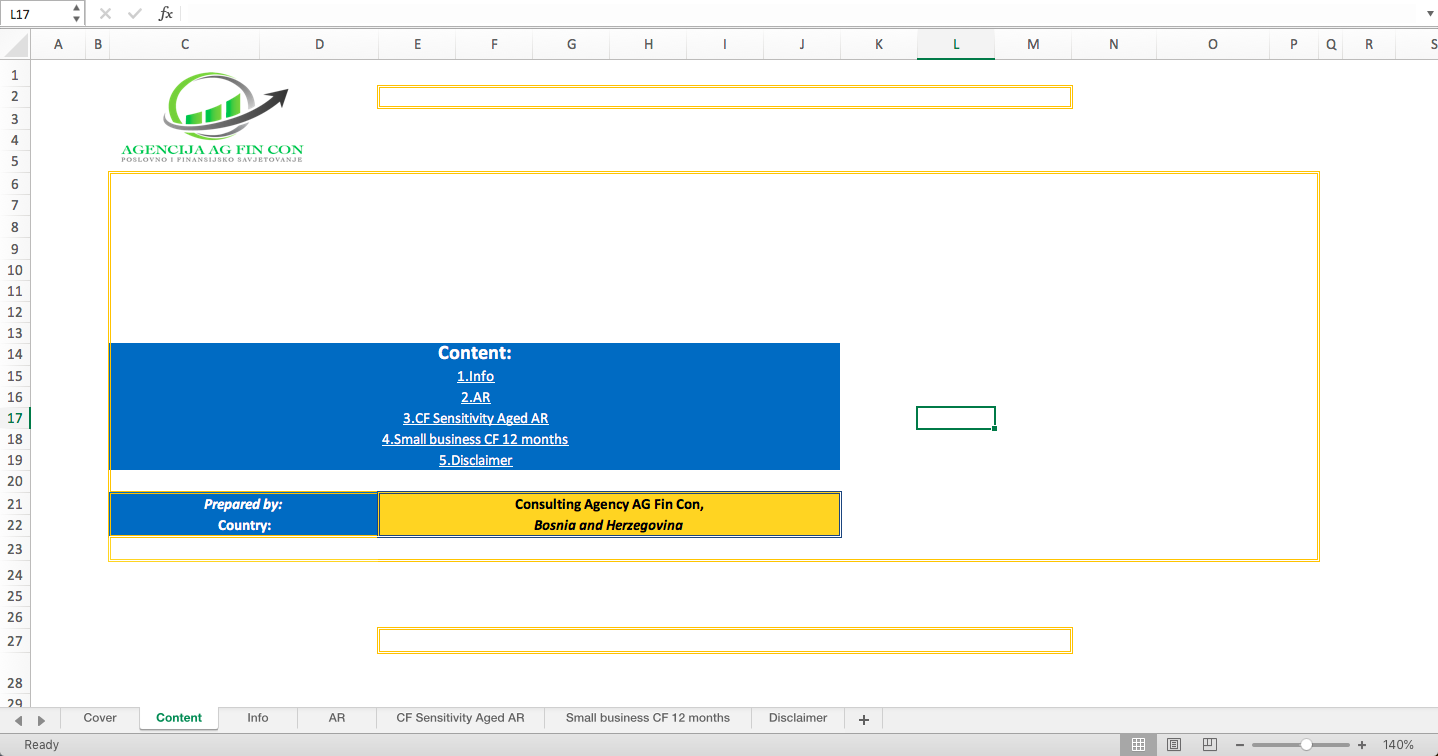
Task: Open the Cover sheet tab
Action: tap(100, 718)
